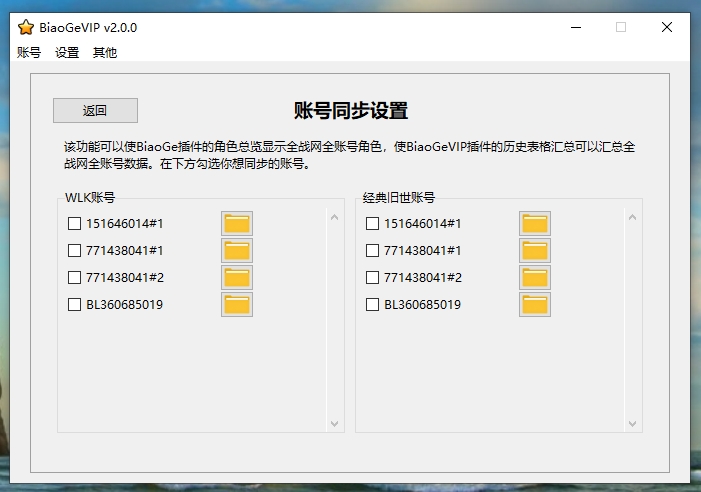Check WLK account 771438041#2

pyautogui.click(x=74, y=278)
